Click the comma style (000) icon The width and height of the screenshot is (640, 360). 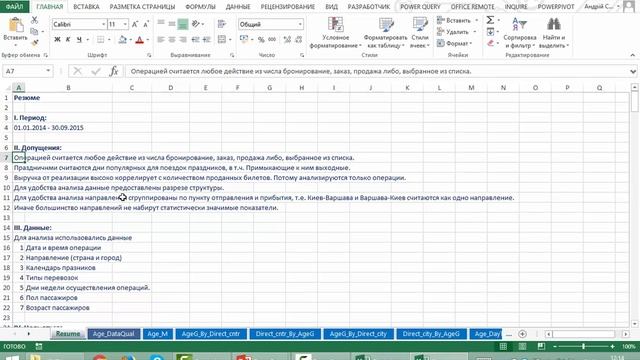click(x=272, y=40)
